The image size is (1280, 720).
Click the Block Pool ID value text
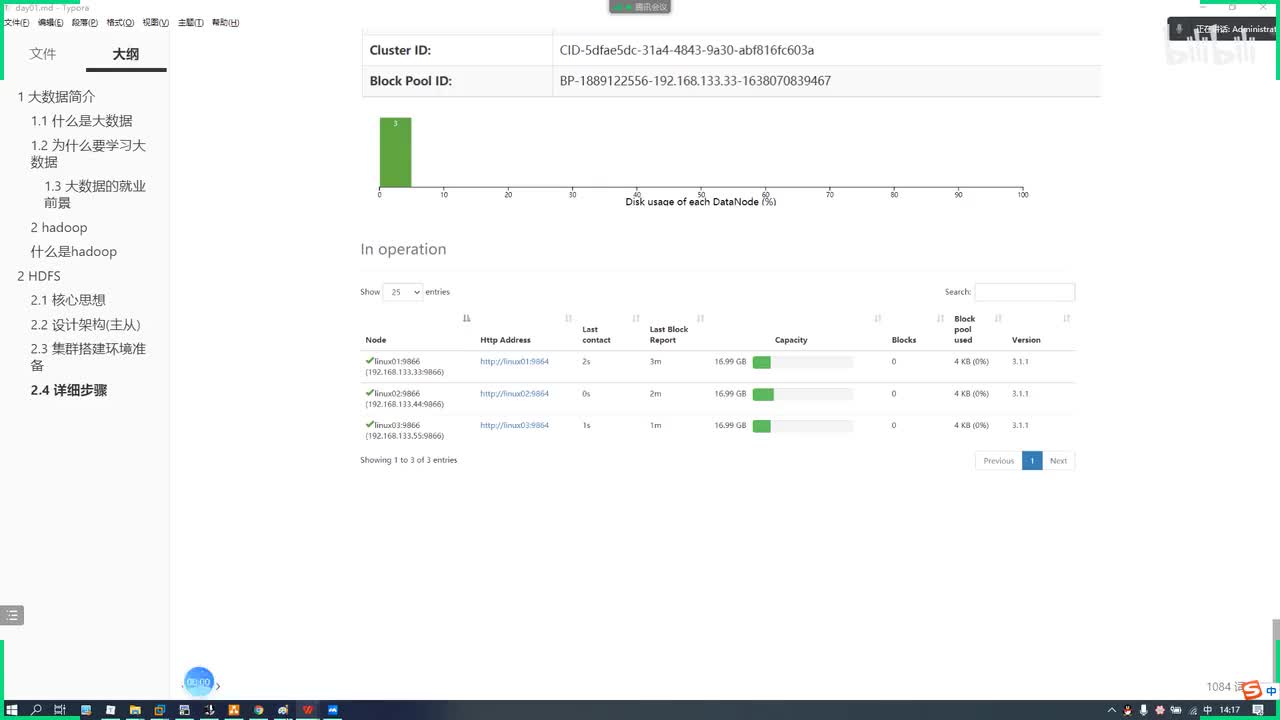point(695,81)
